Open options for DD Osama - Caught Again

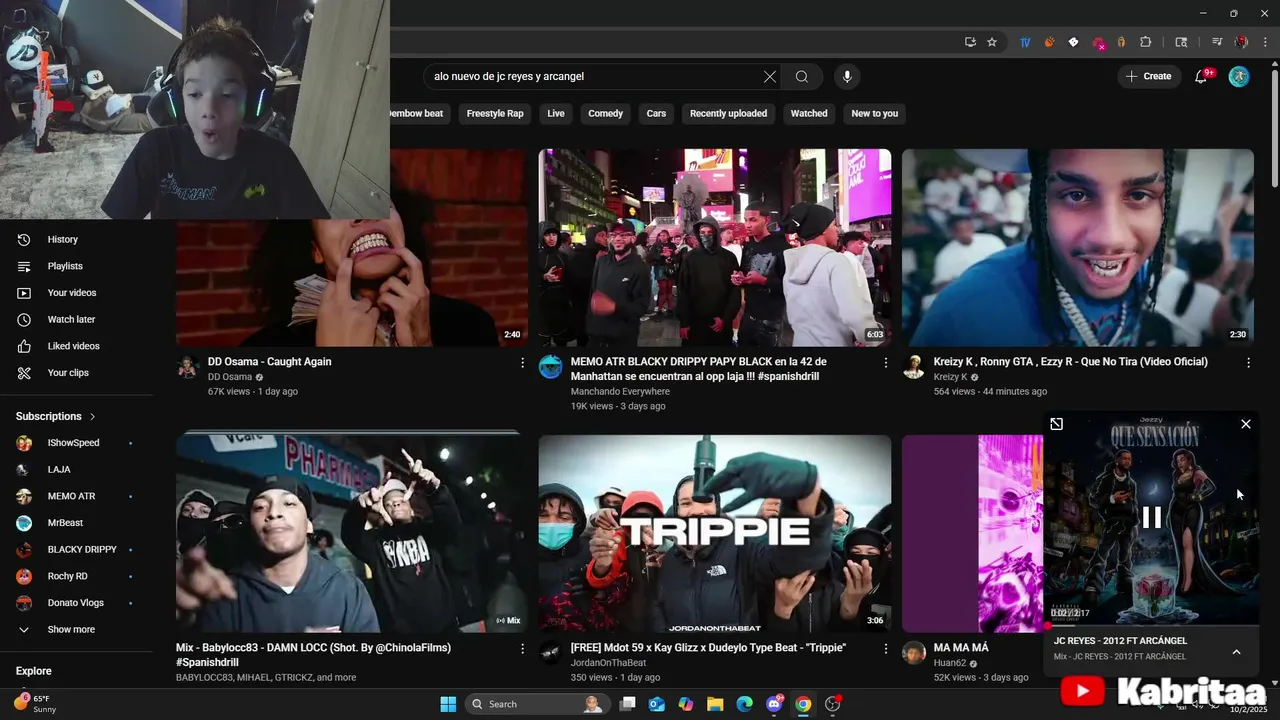click(x=522, y=363)
